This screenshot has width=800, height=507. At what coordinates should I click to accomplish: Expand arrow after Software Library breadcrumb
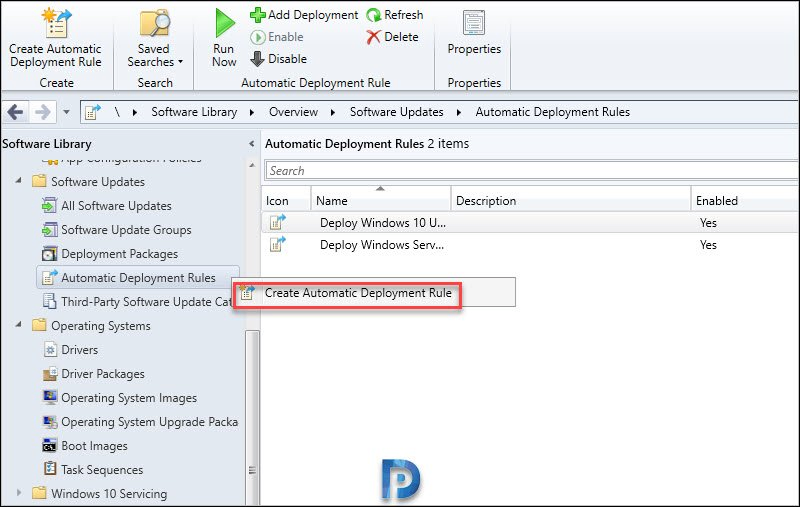252,112
